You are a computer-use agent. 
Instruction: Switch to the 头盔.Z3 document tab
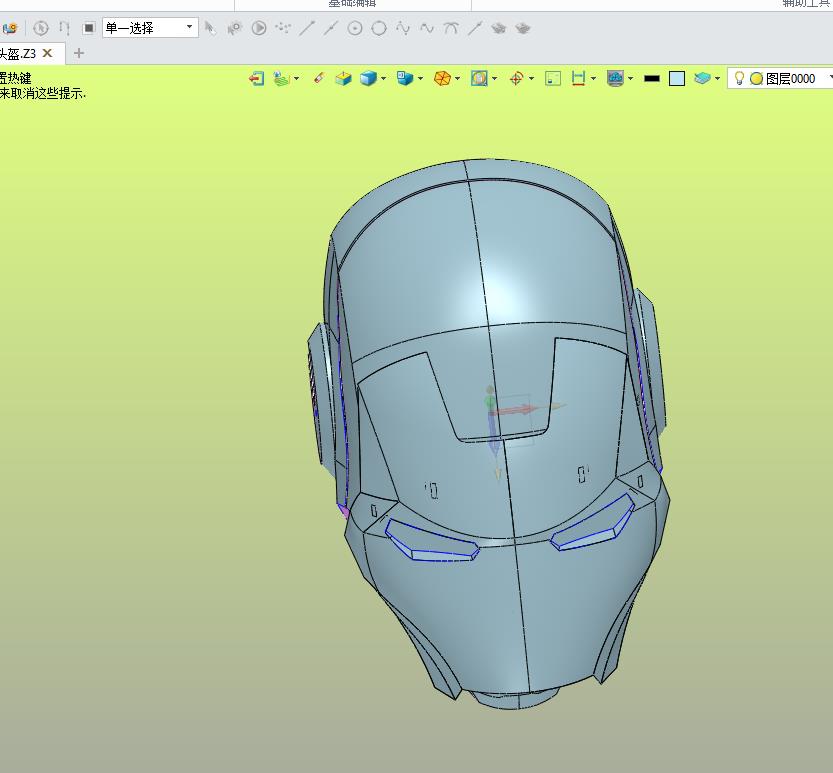[x=18, y=53]
